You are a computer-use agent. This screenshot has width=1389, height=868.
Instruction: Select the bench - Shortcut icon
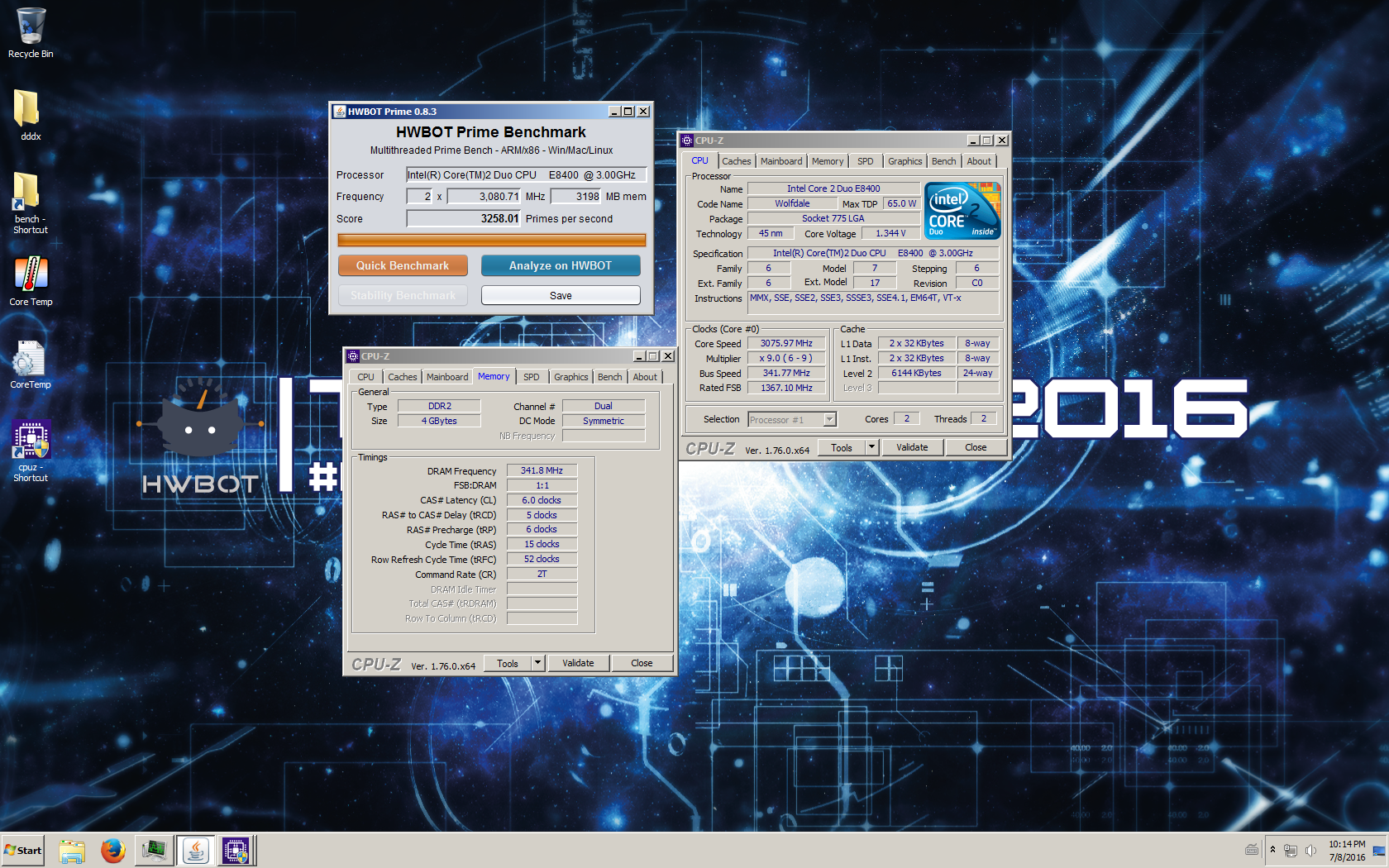pos(31,203)
